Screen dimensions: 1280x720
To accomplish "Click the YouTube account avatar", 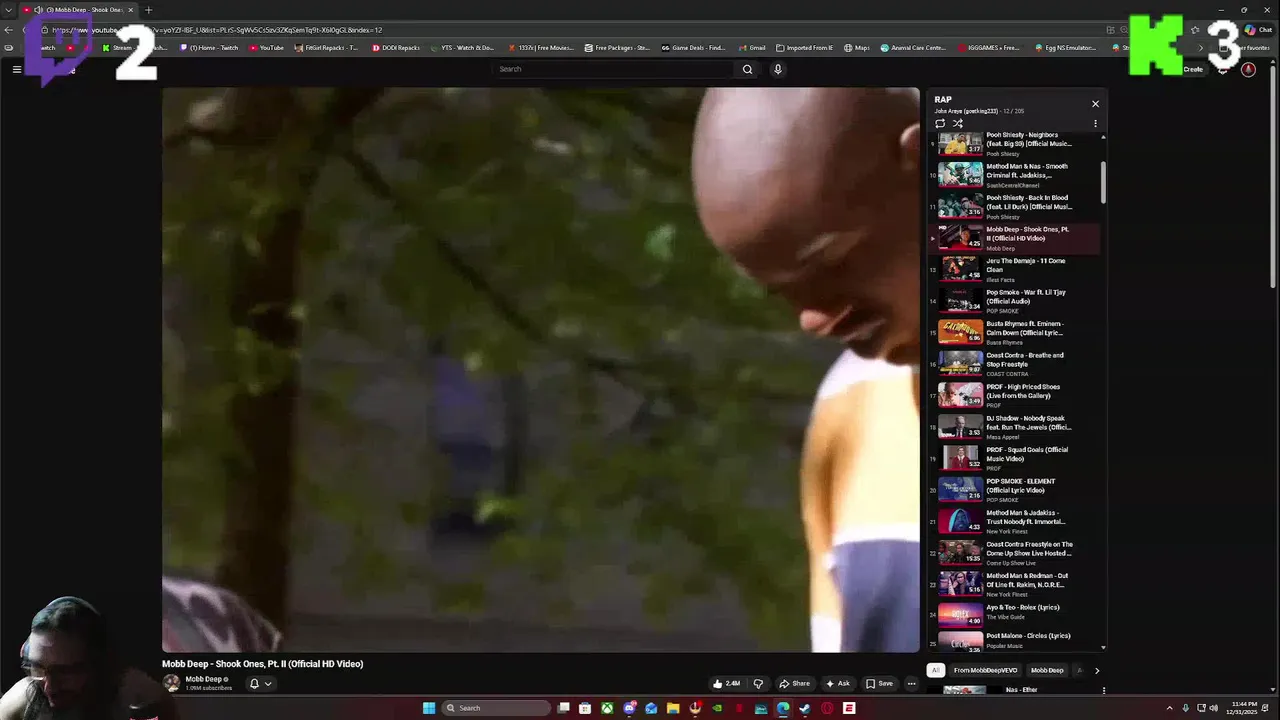I will point(1248,69).
